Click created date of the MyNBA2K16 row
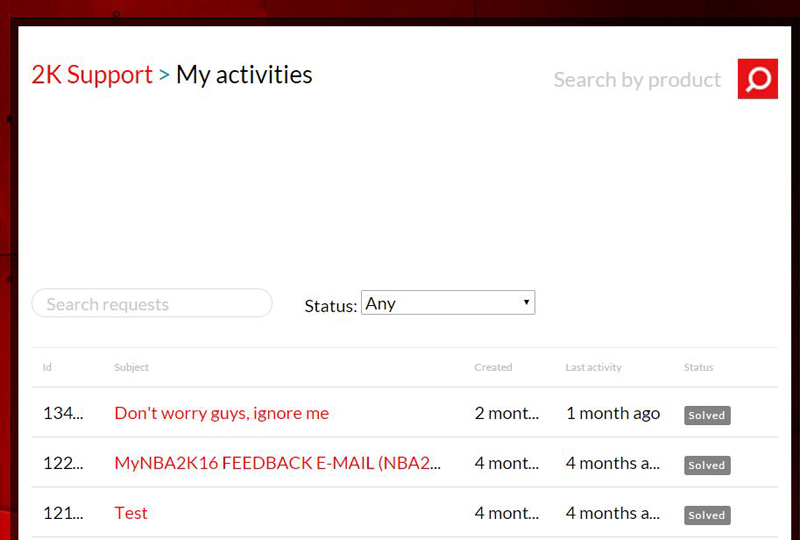This screenshot has width=800, height=540. pos(507,463)
